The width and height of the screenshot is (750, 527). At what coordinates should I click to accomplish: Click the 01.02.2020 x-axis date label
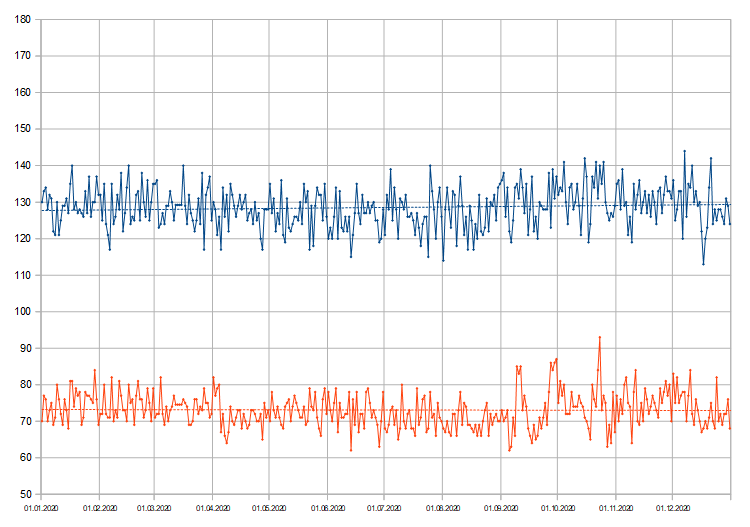point(99,508)
